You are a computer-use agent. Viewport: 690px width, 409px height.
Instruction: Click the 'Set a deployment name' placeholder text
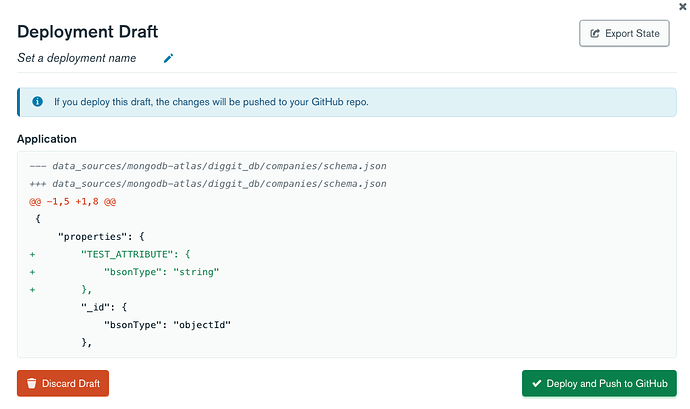77,58
